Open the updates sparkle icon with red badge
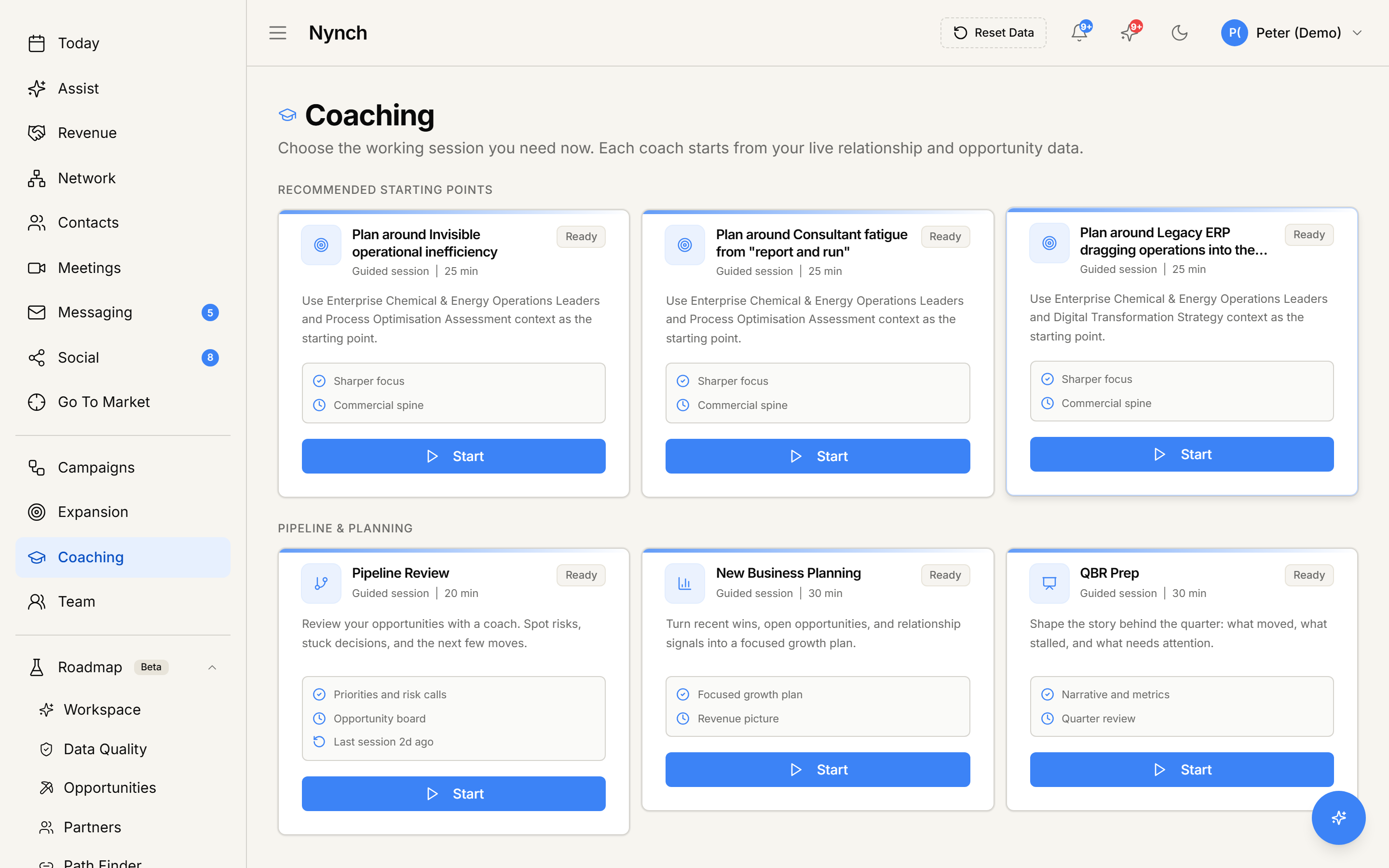1389x868 pixels. coord(1130,33)
